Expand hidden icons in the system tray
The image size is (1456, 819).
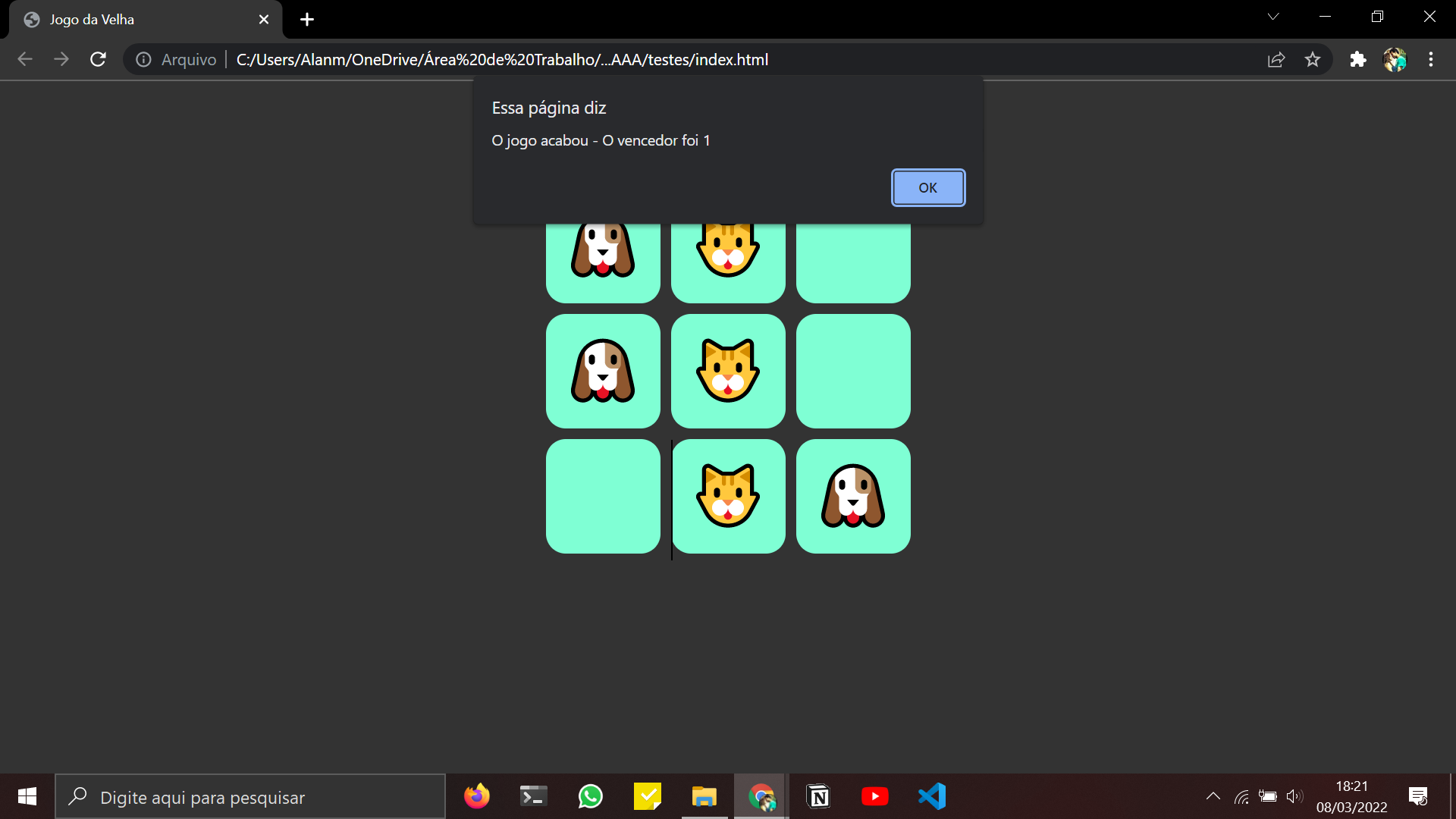point(1213,796)
